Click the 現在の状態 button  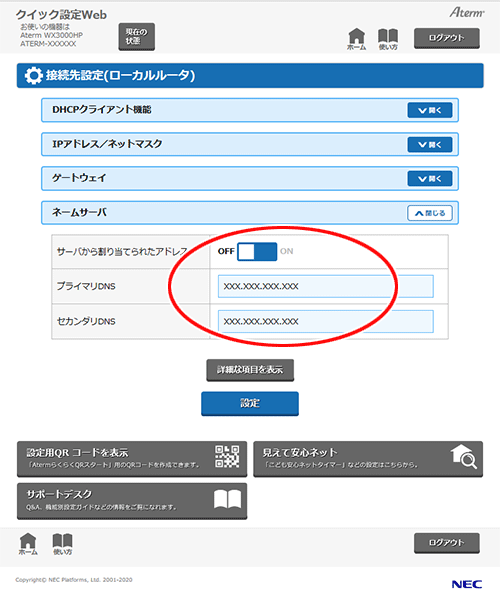pos(137,37)
